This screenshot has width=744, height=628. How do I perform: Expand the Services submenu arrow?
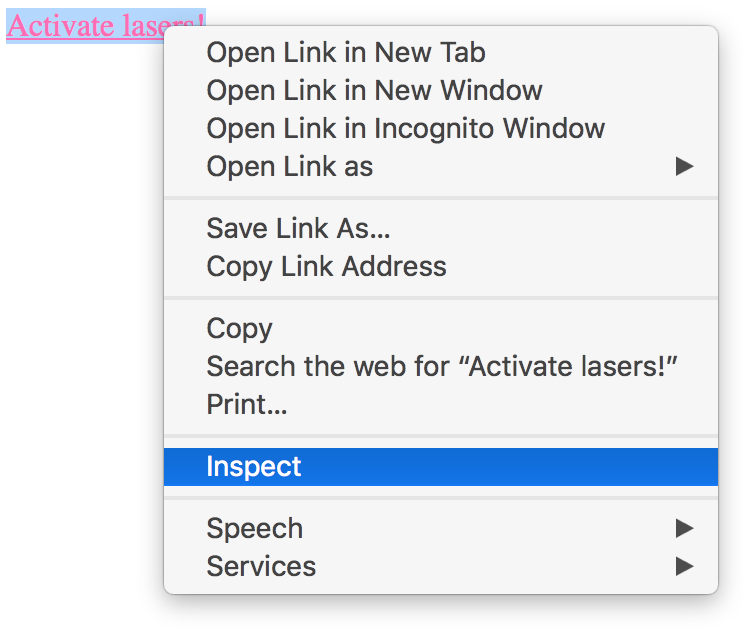[684, 566]
